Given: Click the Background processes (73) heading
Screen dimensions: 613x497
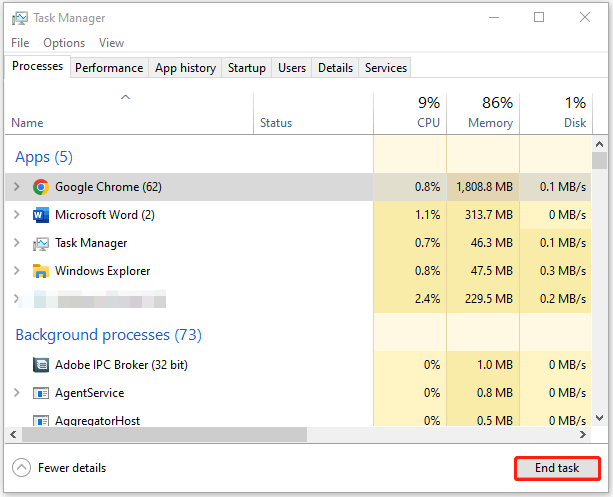Looking at the screenshot, I should click(x=108, y=335).
